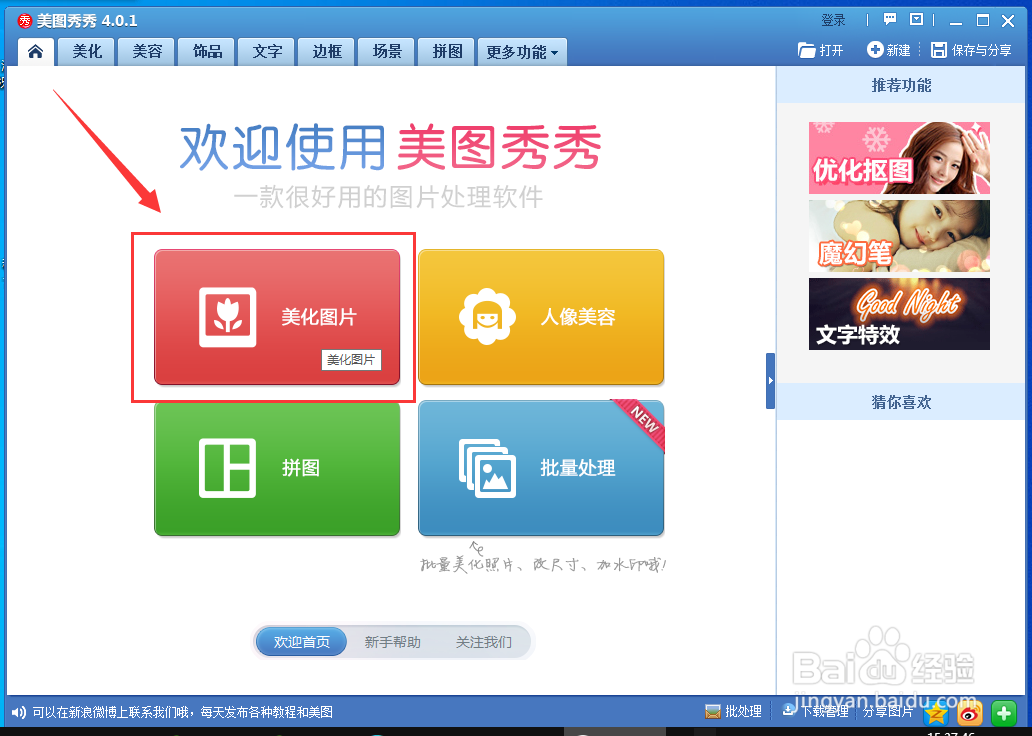Open the 优化抠图 recommended thumbnail
This screenshot has width=1032, height=736.
coord(899,158)
